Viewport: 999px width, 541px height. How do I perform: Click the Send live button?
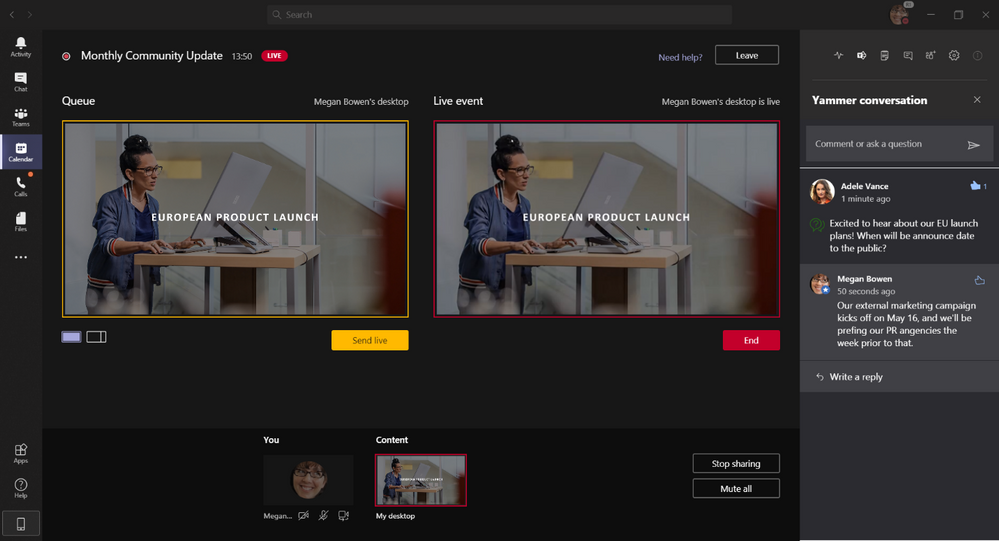coord(370,340)
